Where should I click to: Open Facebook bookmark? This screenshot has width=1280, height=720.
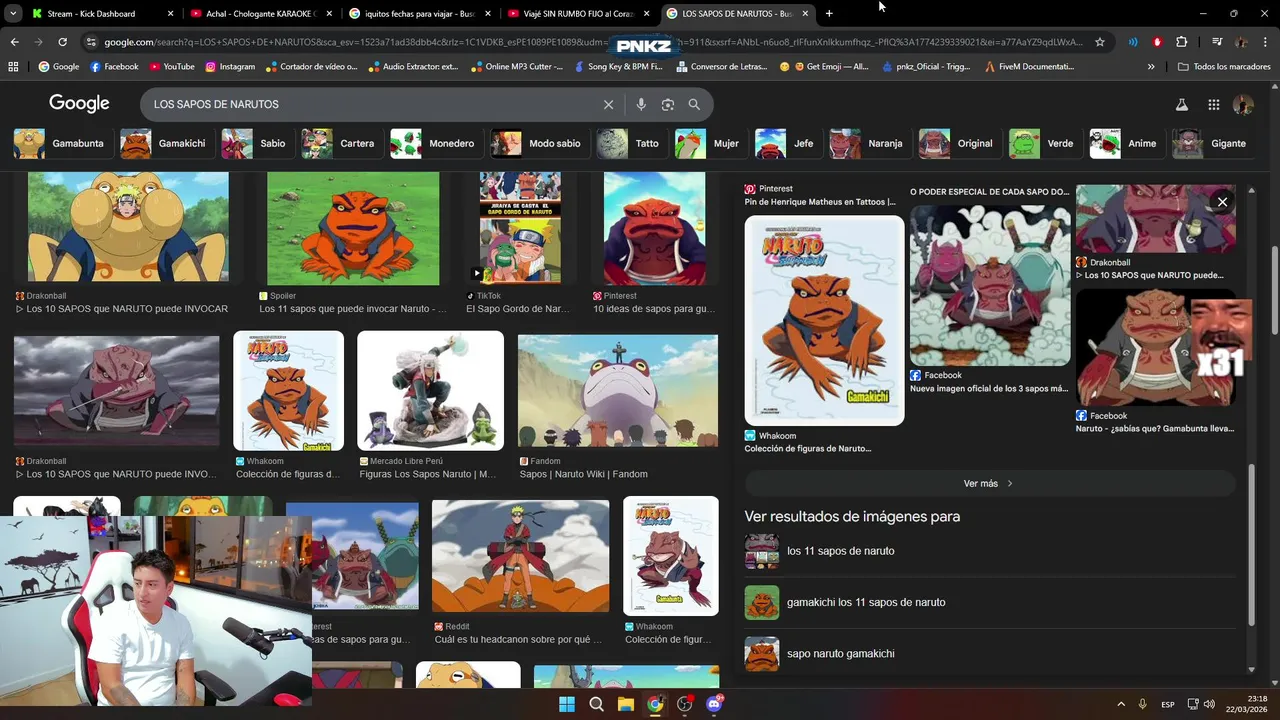tap(114, 66)
